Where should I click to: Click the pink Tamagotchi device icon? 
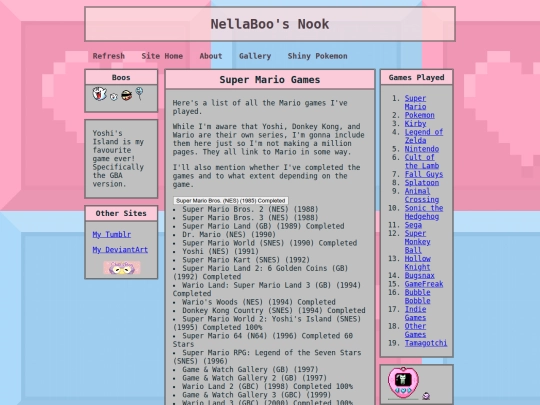tap(403, 383)
